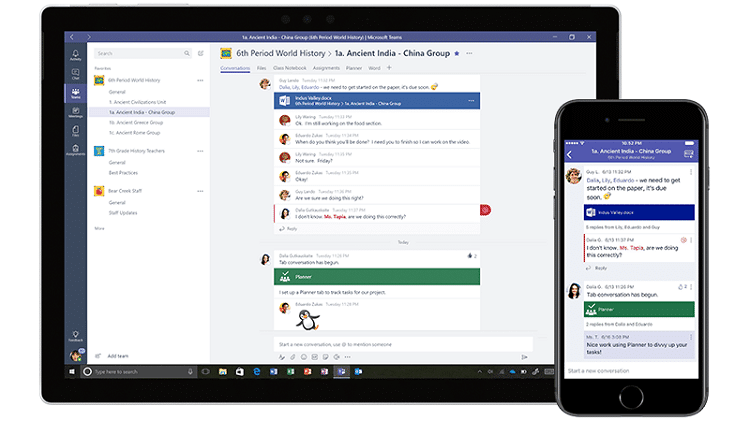Open File Explorer from the taskbar
Viewport: 750px width, 421px height.
click(x=223, y=372)
